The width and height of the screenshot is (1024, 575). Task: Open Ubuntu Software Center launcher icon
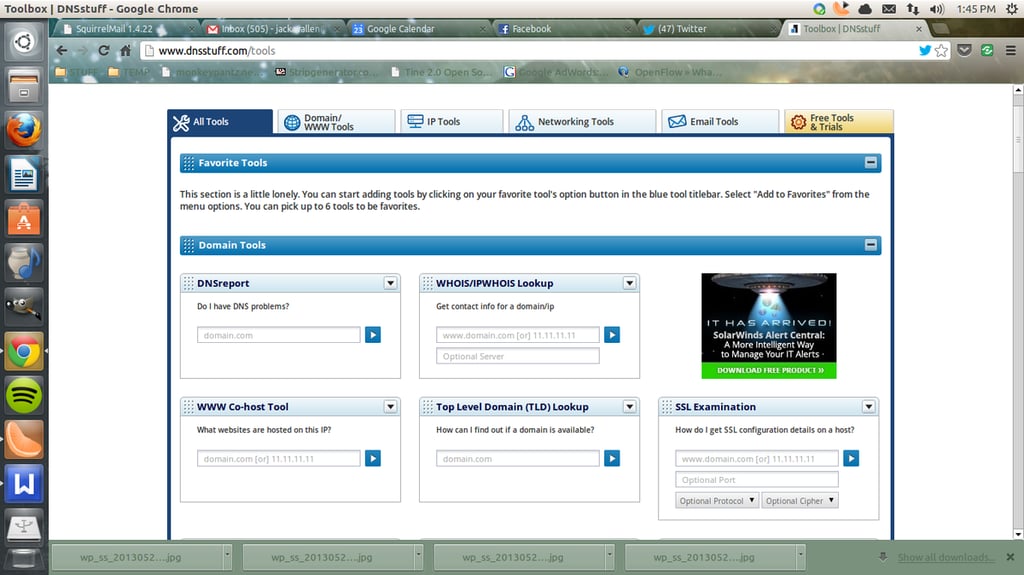click(24, 219)
